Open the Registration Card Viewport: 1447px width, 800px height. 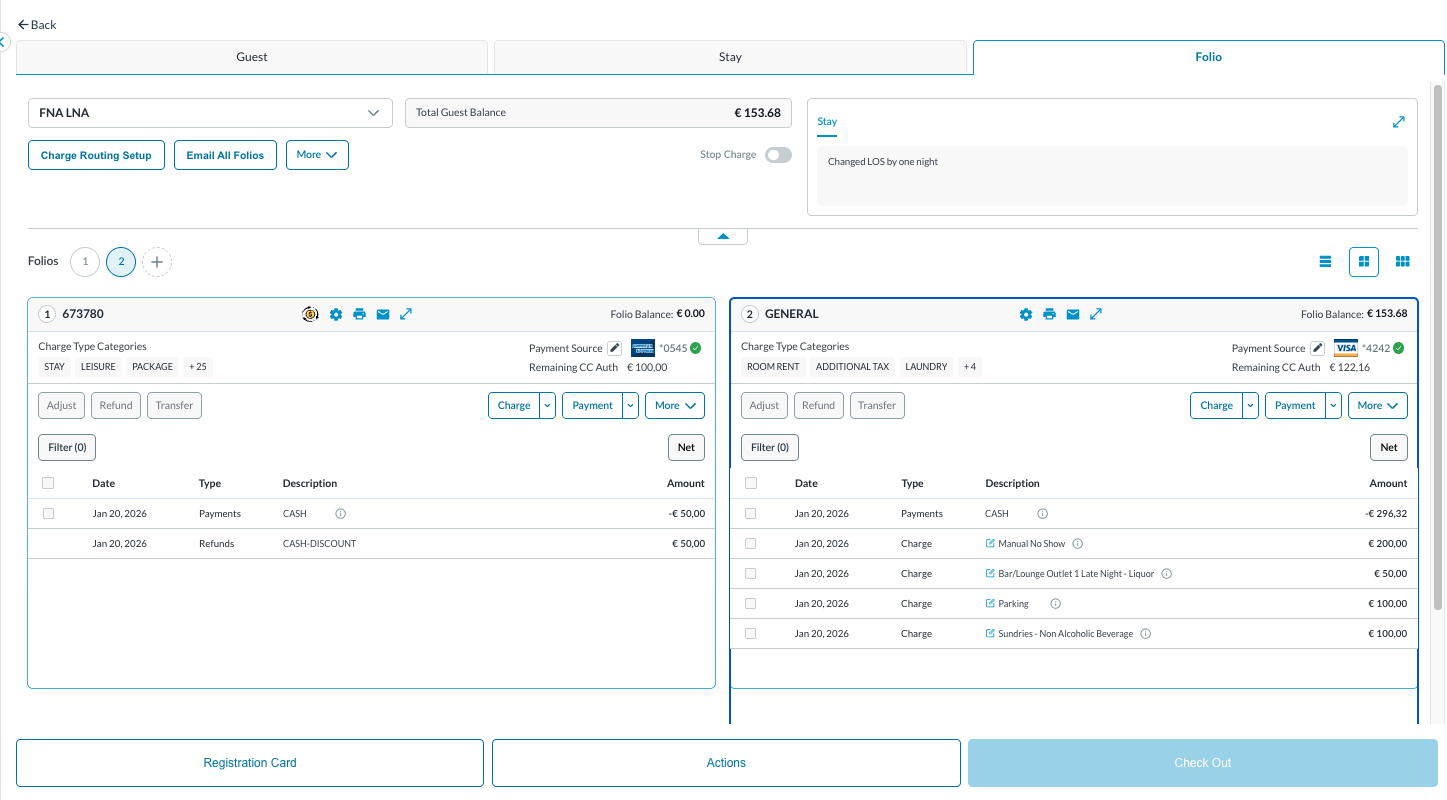pos(250,763)
